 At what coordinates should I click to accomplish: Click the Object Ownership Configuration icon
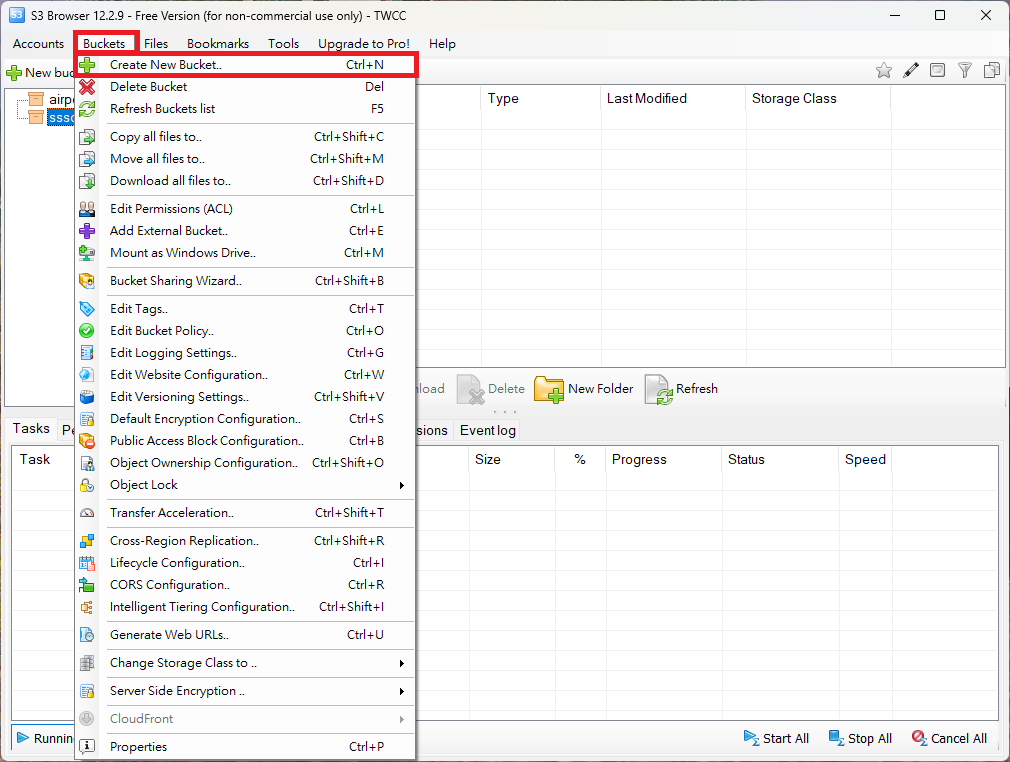[x=87, y=463]
